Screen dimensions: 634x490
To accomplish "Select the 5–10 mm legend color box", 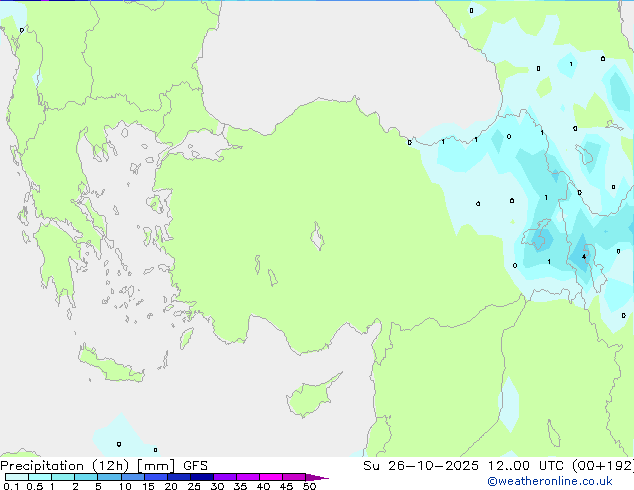I will click(x=109, y=477).
